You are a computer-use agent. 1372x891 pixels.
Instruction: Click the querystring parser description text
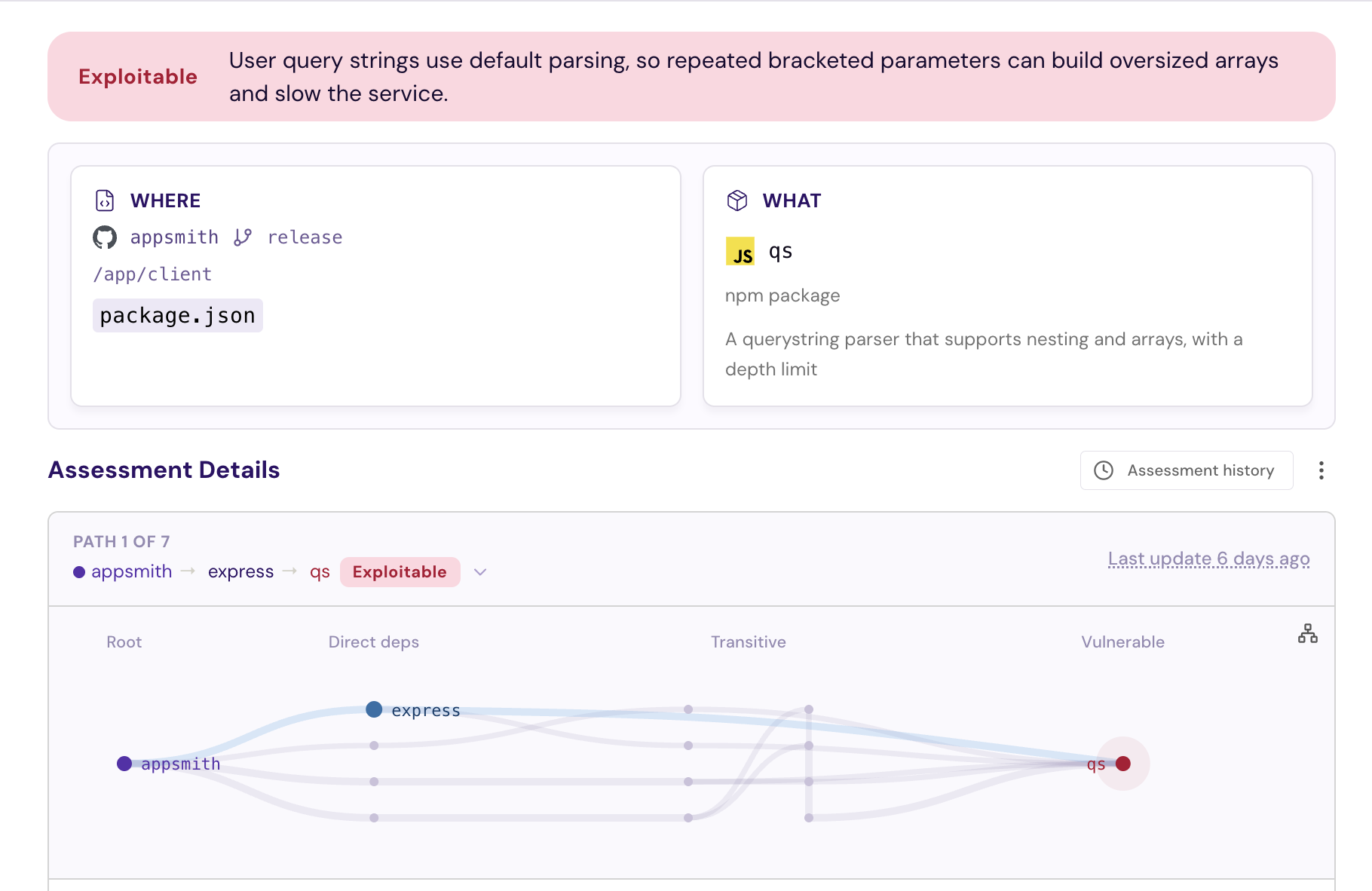tap(984, 354)
